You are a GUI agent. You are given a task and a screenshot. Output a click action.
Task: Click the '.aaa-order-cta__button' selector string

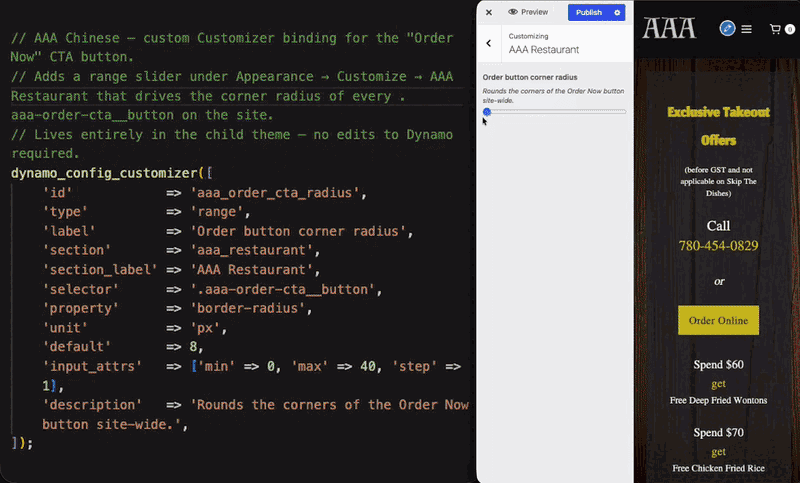(x=283, y=289)
